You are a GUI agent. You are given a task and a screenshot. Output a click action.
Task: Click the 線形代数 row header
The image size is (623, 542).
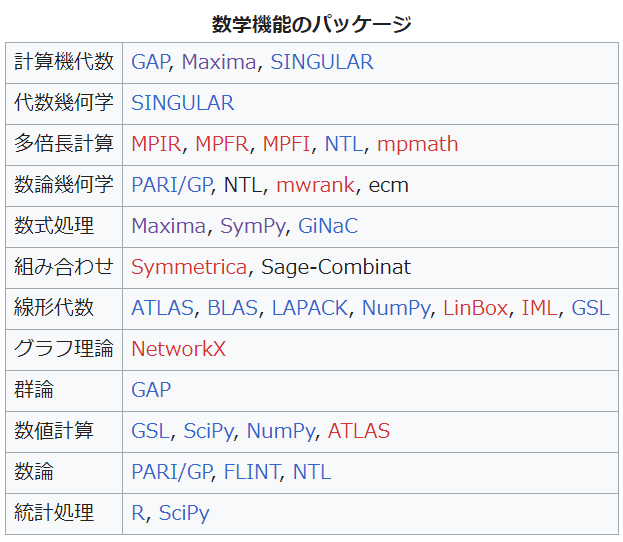pyautogui.click(x=54, y=308)
